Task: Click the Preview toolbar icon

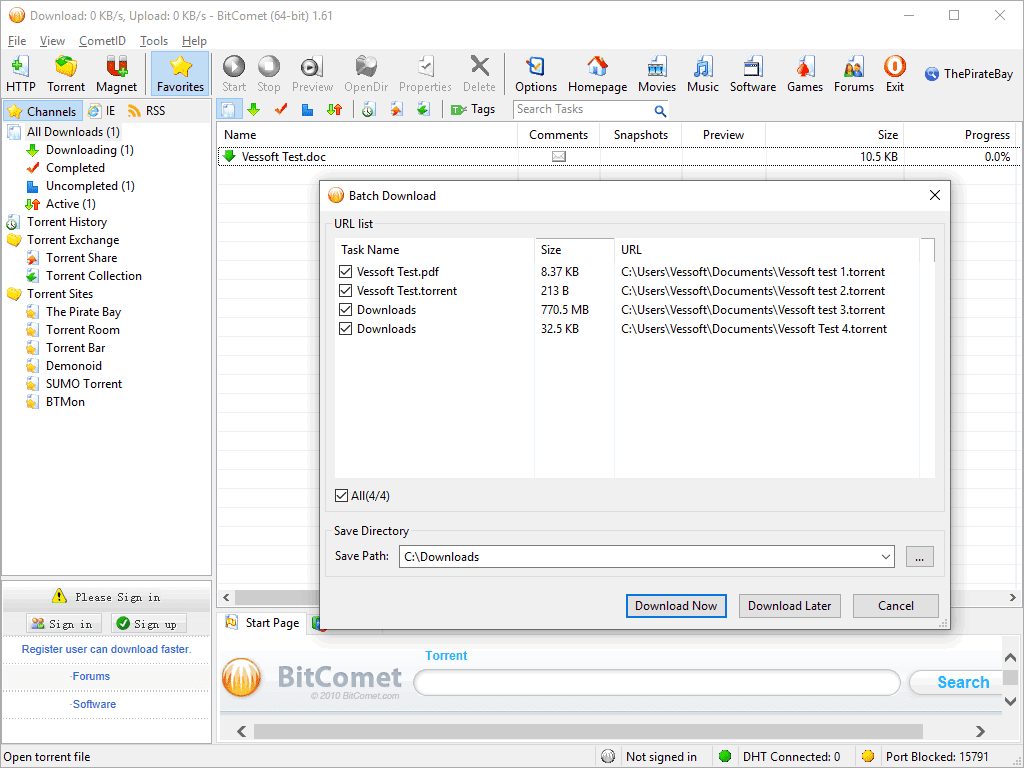Action: click(312, 74)
